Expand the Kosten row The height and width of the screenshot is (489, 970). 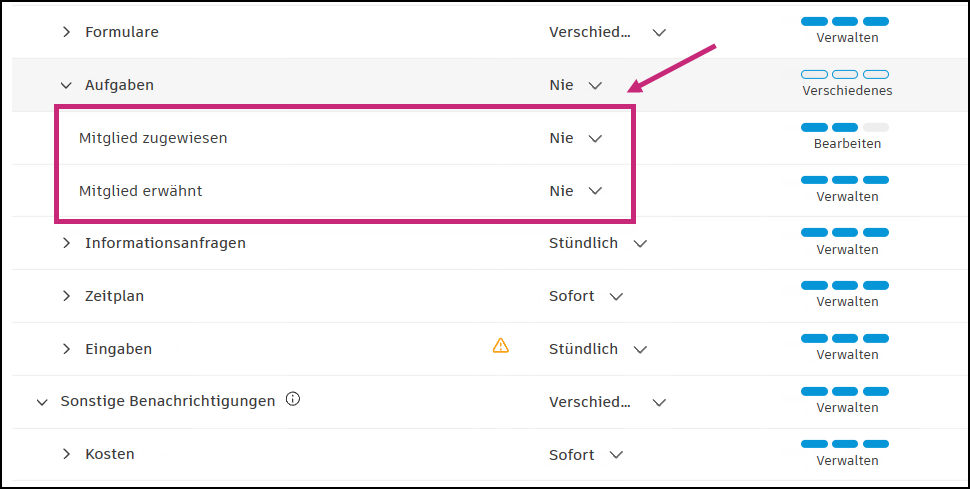[x=67, y=455]
